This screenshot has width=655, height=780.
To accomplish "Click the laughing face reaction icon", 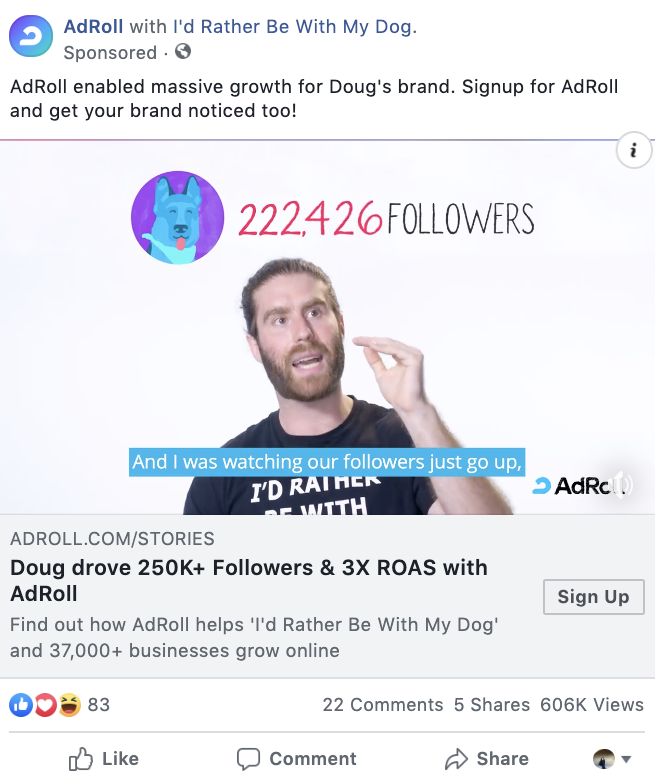I will click(x=70, y=705).
